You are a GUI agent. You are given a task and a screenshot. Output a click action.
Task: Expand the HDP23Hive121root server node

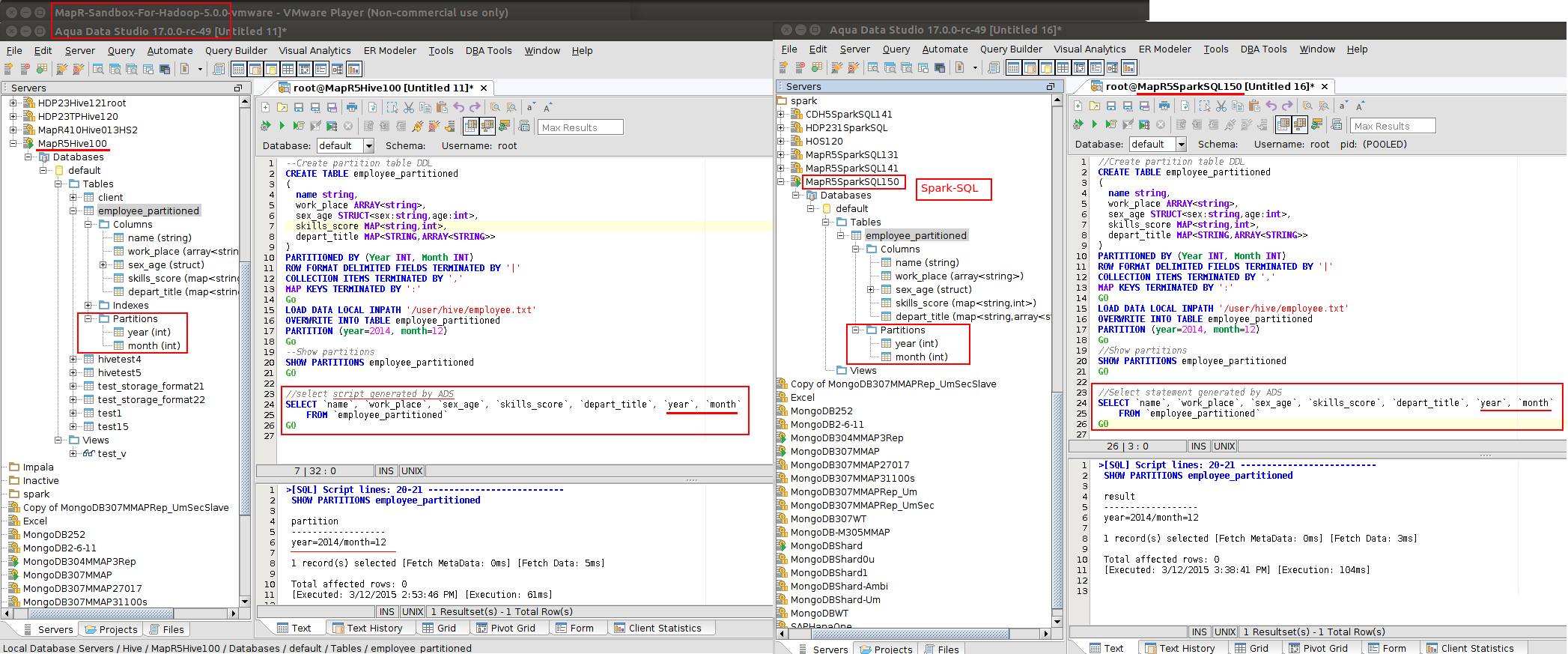click(13, 103)
